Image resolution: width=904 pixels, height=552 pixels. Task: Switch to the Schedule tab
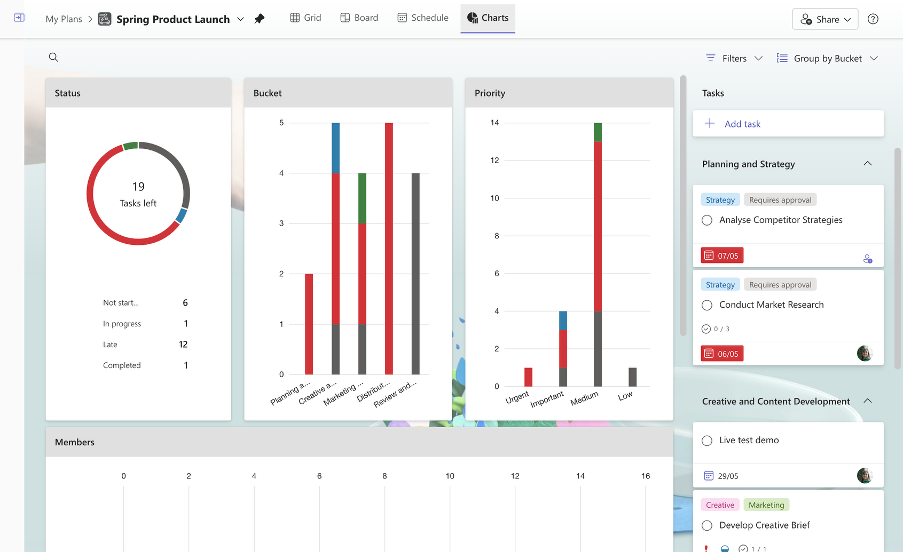point(422,18)
